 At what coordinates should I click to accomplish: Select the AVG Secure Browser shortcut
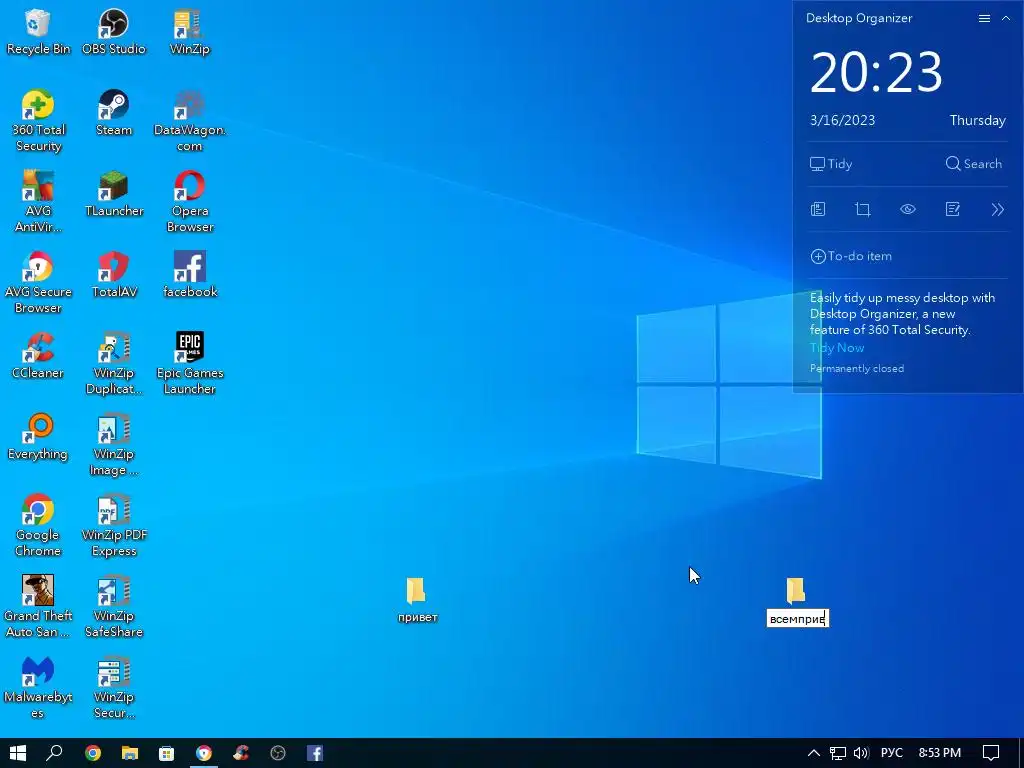click(x=38, y=283)
